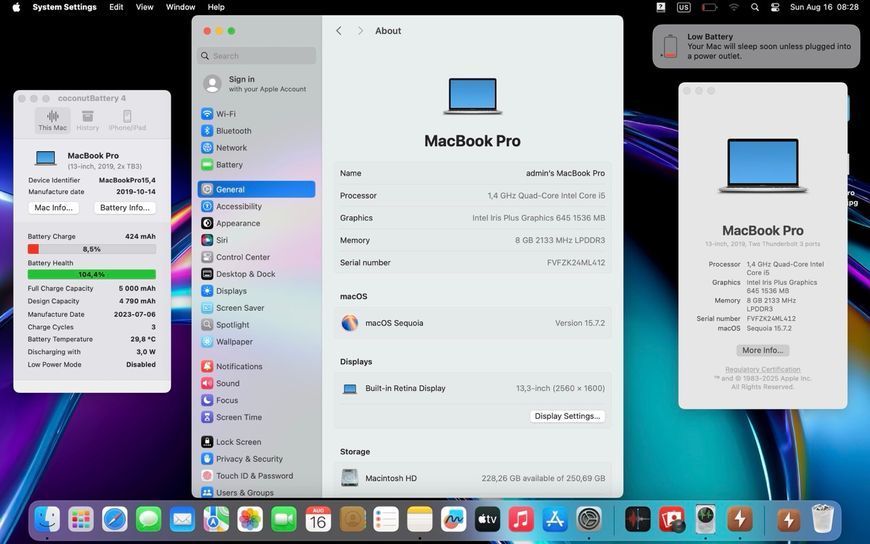Image resolution: width=870 pixels, height=544 pixels.
Task: Click the Serial number row in About
Action: tap(473, 263)
